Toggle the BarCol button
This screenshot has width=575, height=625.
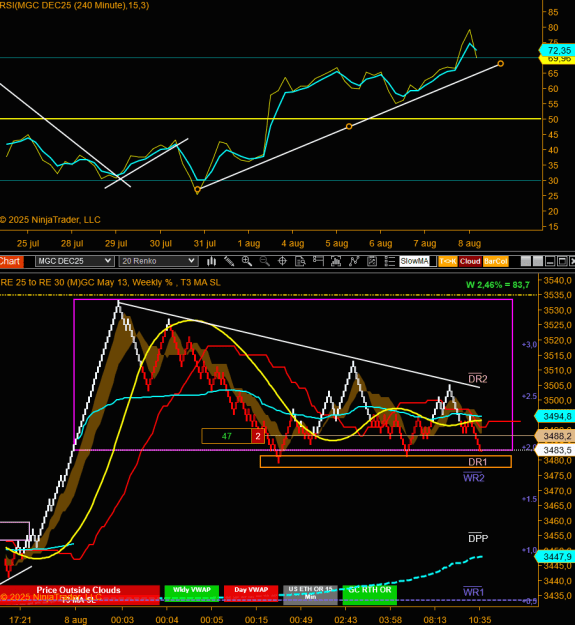pyautogui.click(x=496, y=261)
